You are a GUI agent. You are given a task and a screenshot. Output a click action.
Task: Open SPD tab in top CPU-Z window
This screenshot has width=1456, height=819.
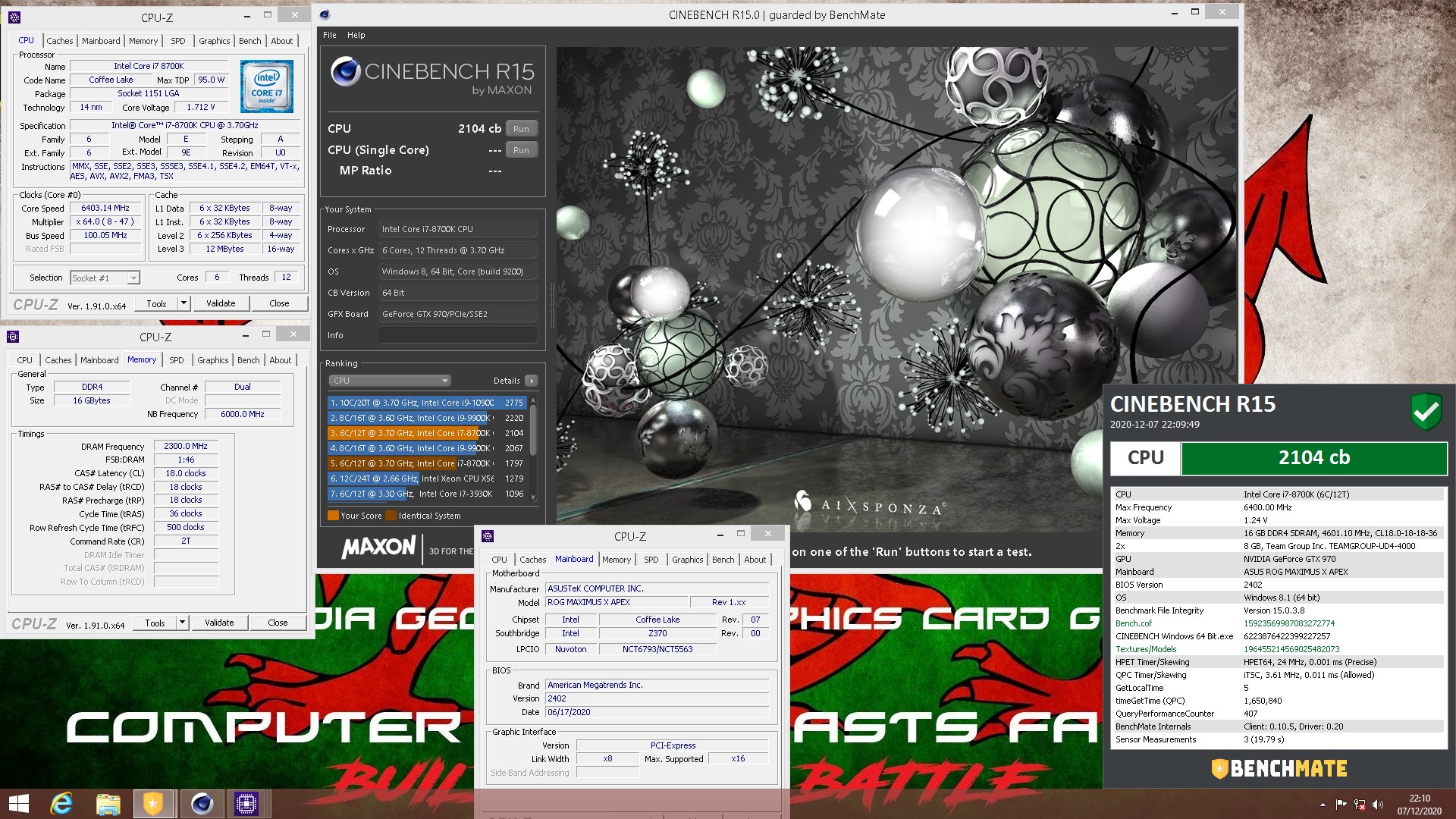(x=177, y=41)
